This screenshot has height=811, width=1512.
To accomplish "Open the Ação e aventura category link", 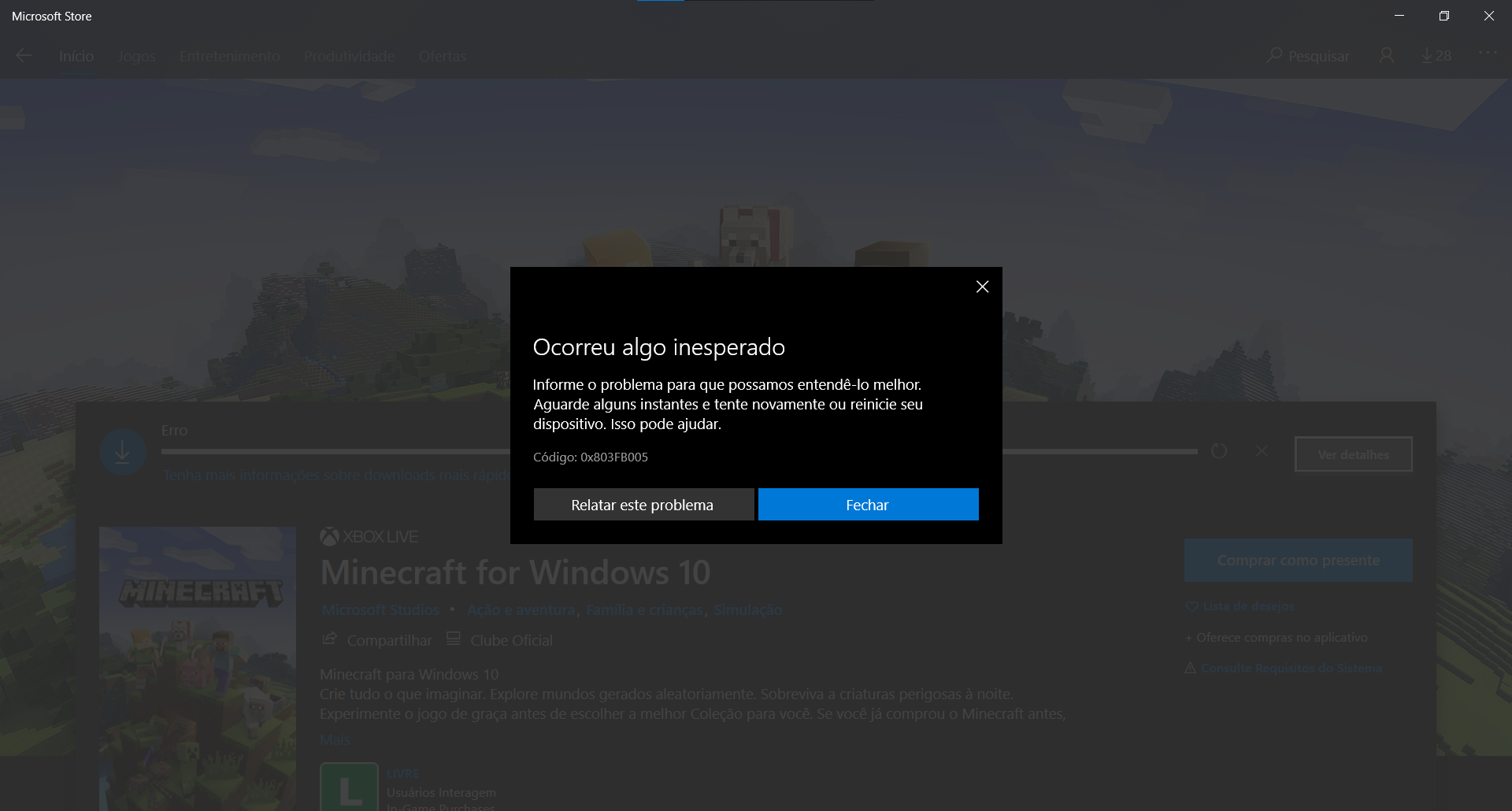I will click(x=521, y=610).
